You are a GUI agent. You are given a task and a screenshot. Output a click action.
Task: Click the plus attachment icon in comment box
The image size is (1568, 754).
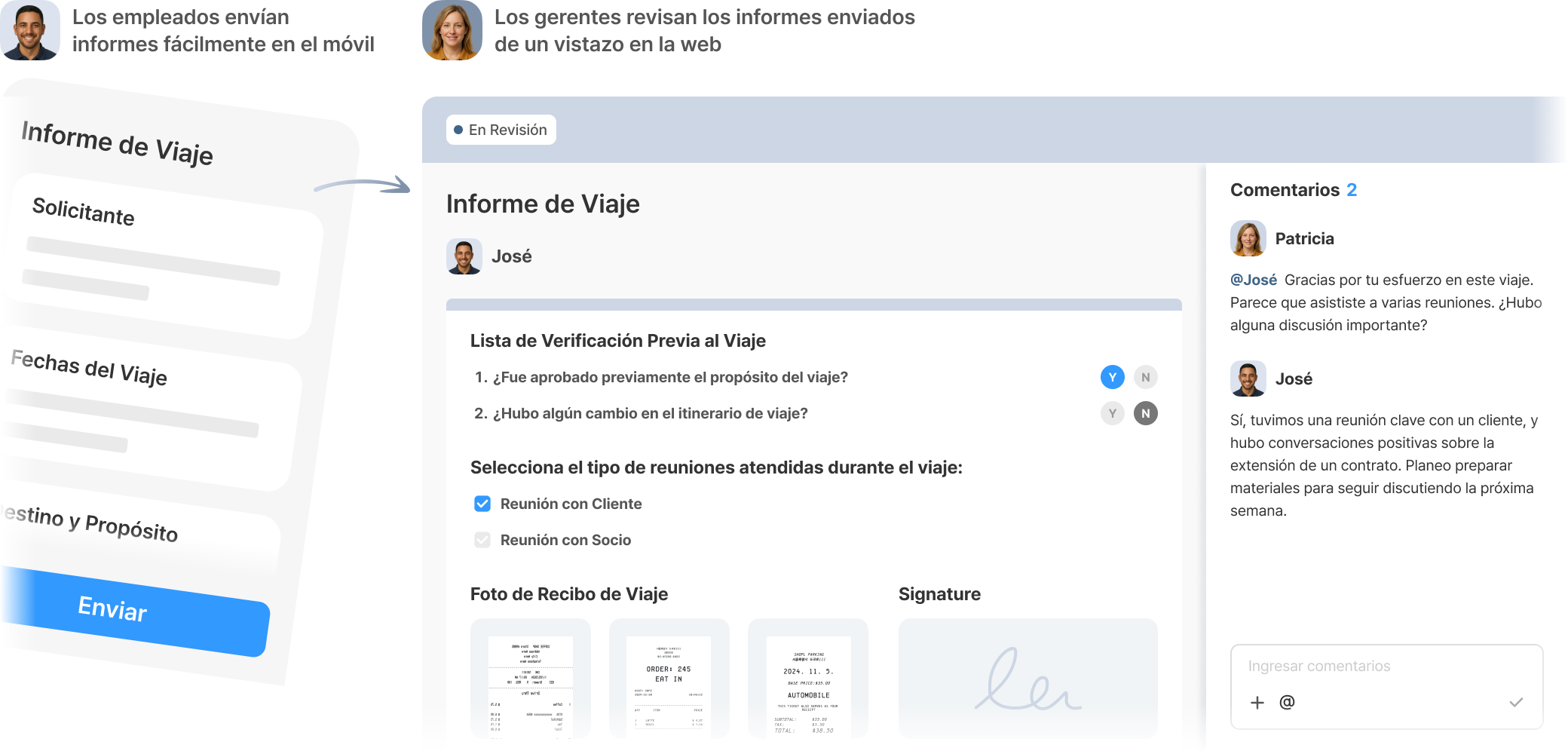1257,703
